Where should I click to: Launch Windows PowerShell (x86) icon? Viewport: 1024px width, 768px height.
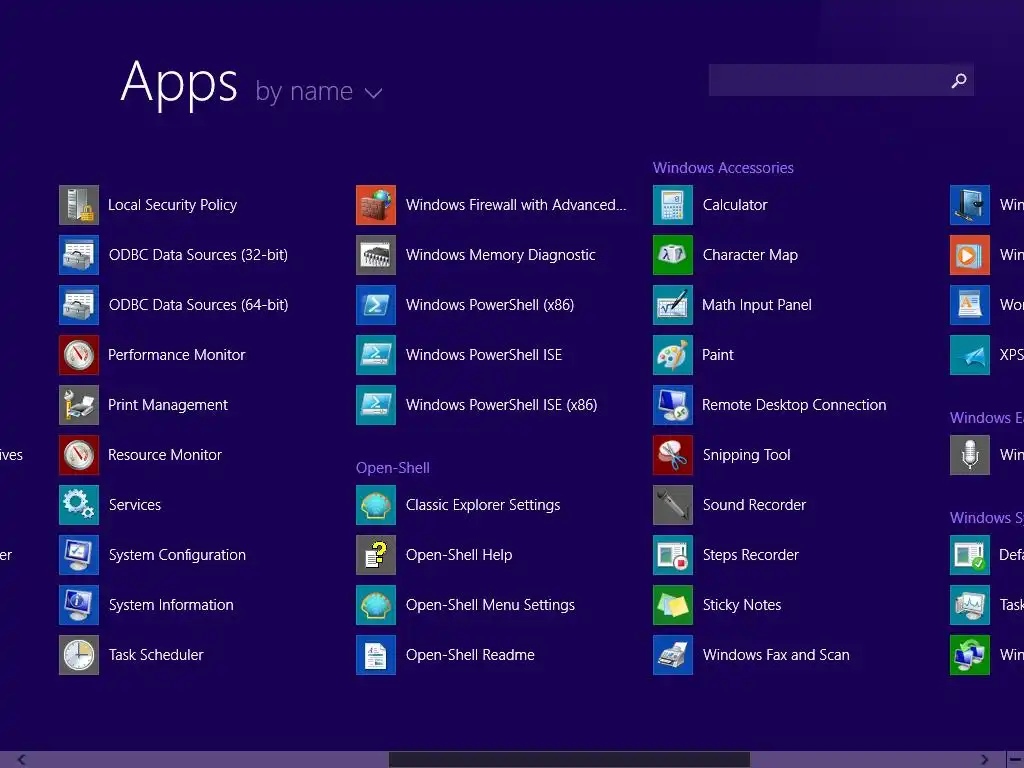(x=376, y=305)
